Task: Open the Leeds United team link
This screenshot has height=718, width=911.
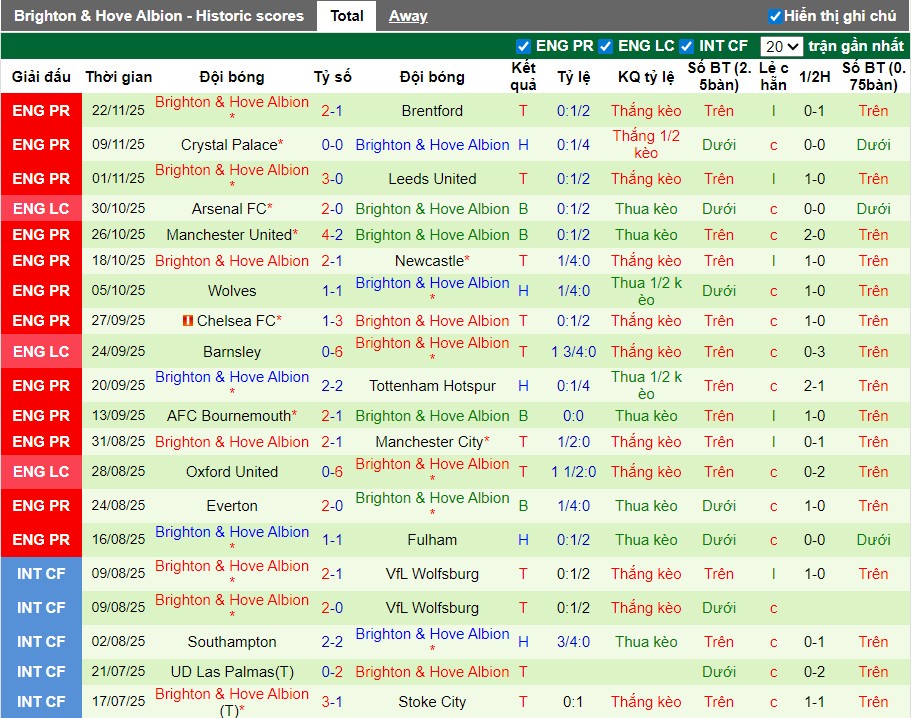Action: (x=431, y=178)
